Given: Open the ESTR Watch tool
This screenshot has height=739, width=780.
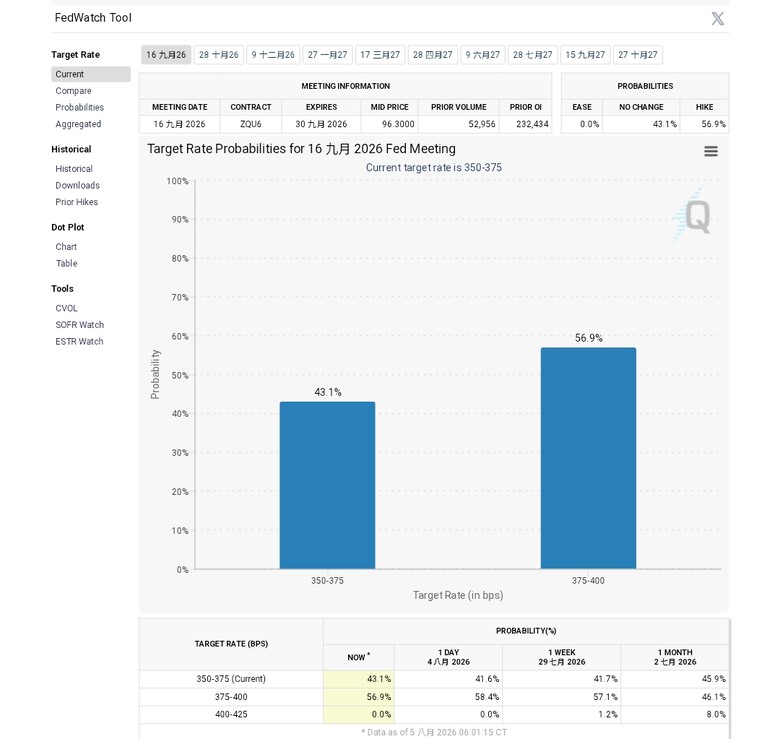Looking at the screenshot, I should 79,342.
